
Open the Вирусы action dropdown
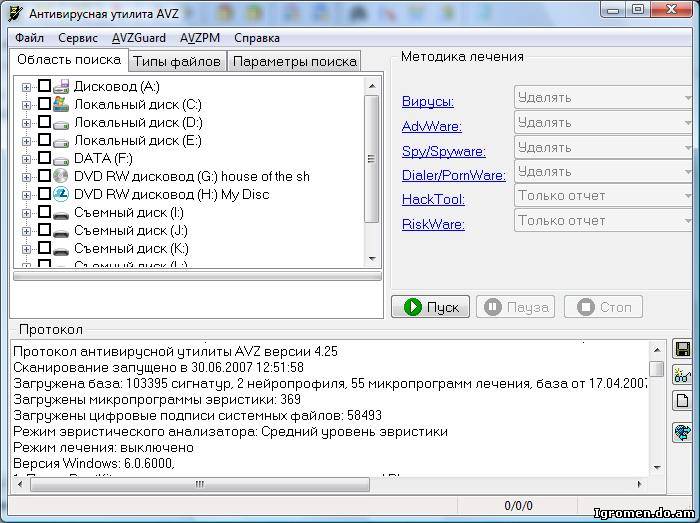pyautogui.click(x=604, y=98)
